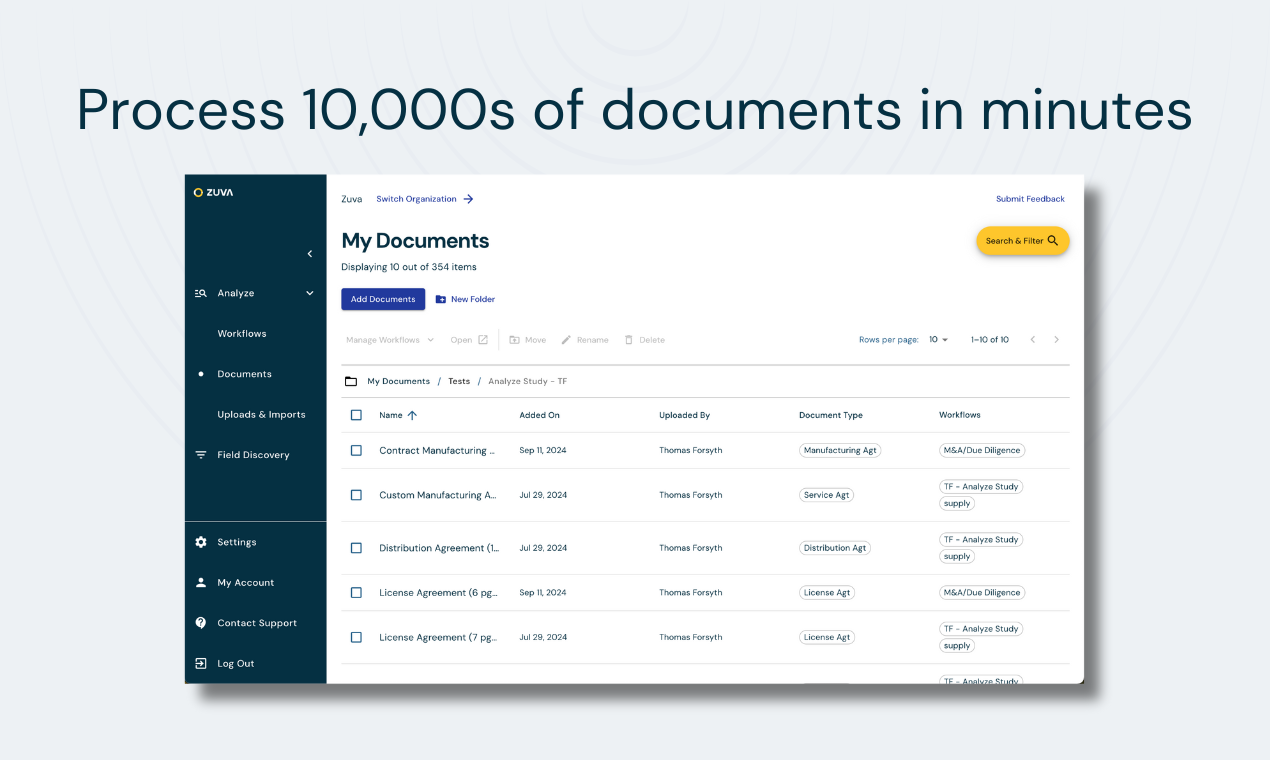Sort by the Name column header
This screenshot has height=760, width=1270.
[391, 415]
